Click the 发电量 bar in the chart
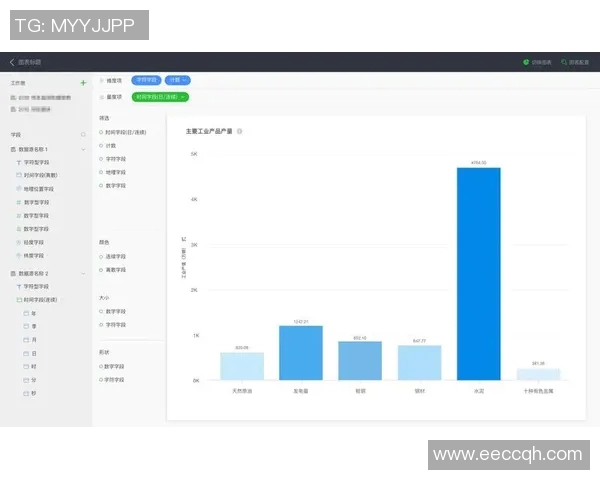 point(300,352)
